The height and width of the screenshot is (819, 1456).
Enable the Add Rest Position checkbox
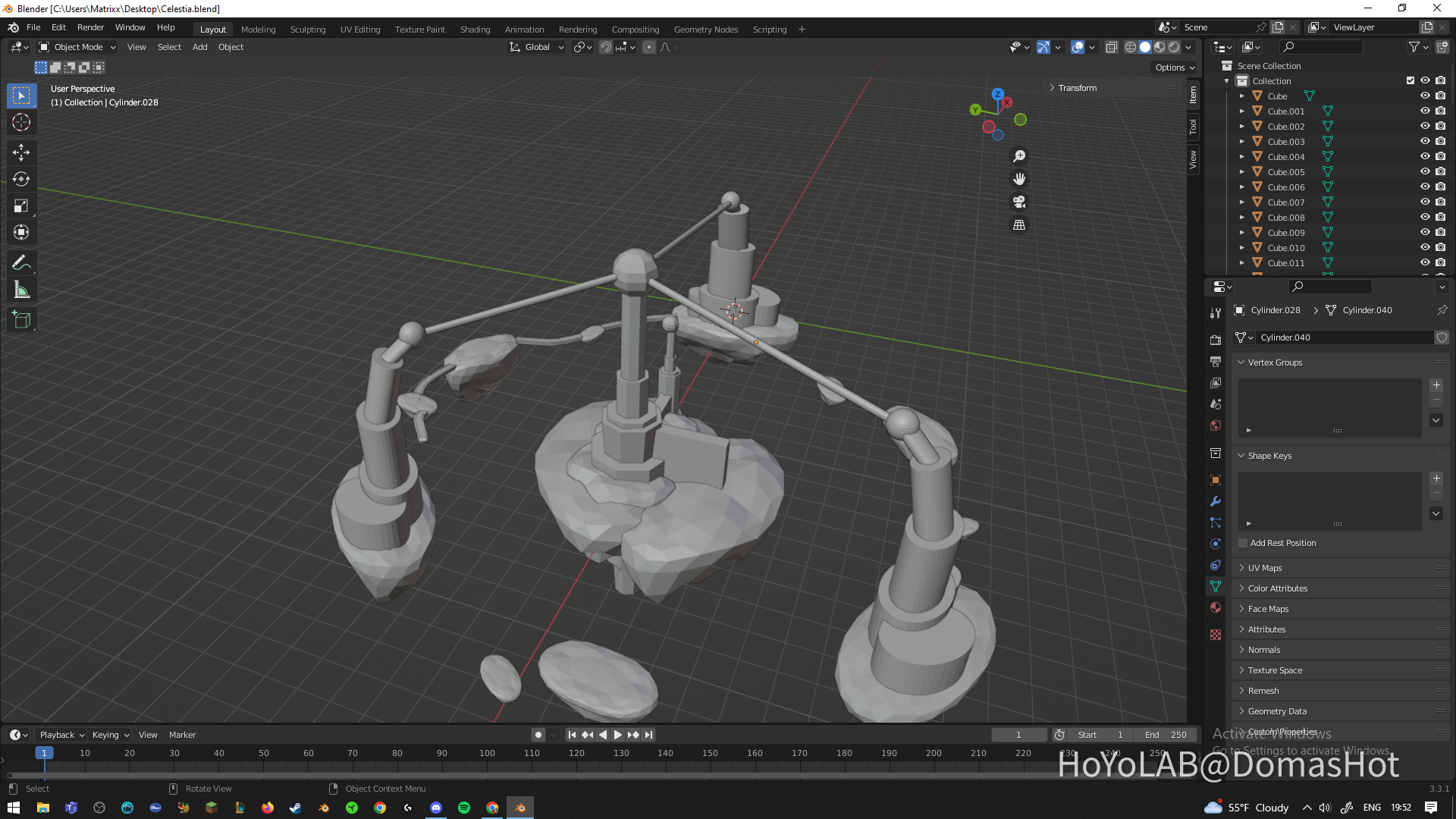(1242, 543)
